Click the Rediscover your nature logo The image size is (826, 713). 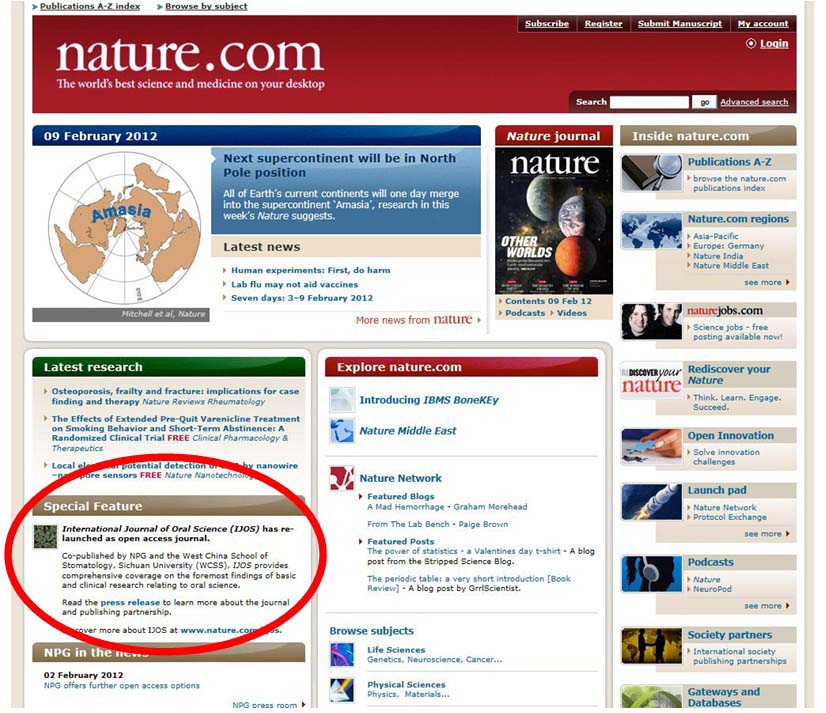tap(652, 380)
